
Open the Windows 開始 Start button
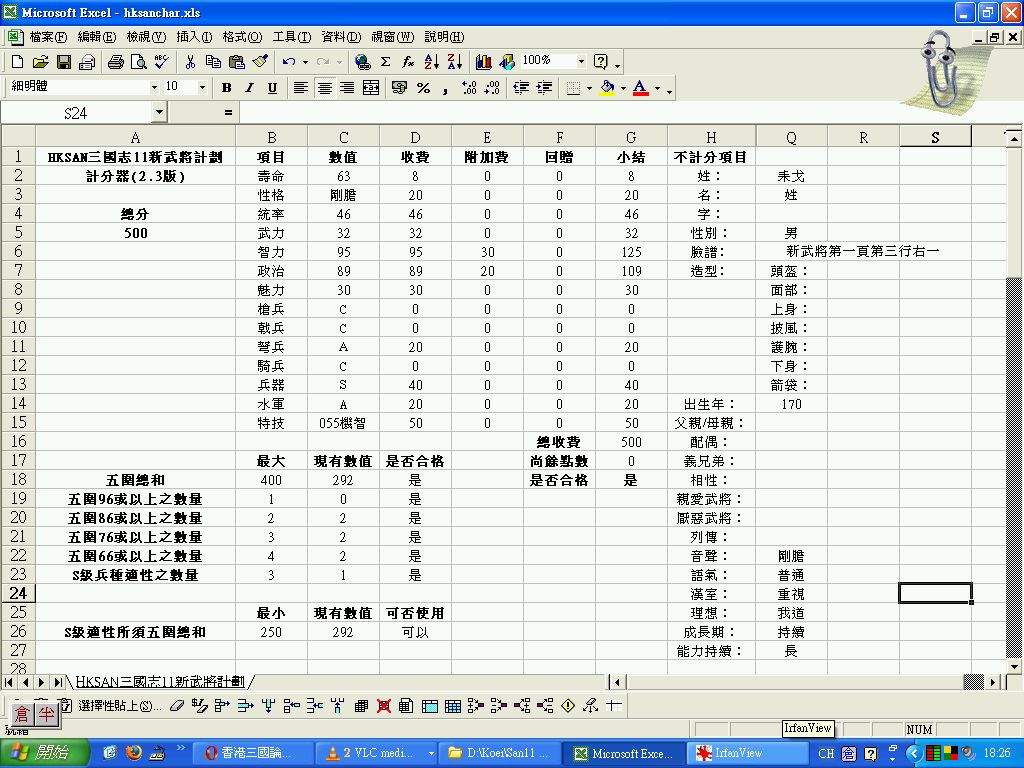[44, 753]
